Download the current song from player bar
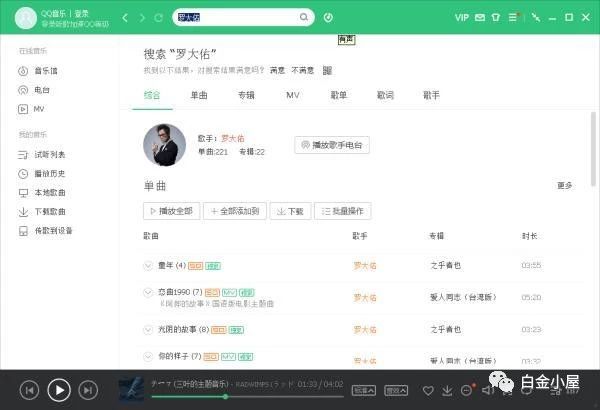The width and height of the screenshot is (600, 410). coord(447,390)
